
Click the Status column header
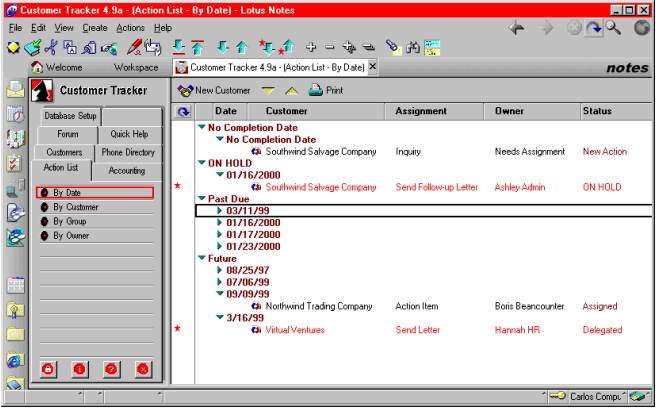(616, 111)
